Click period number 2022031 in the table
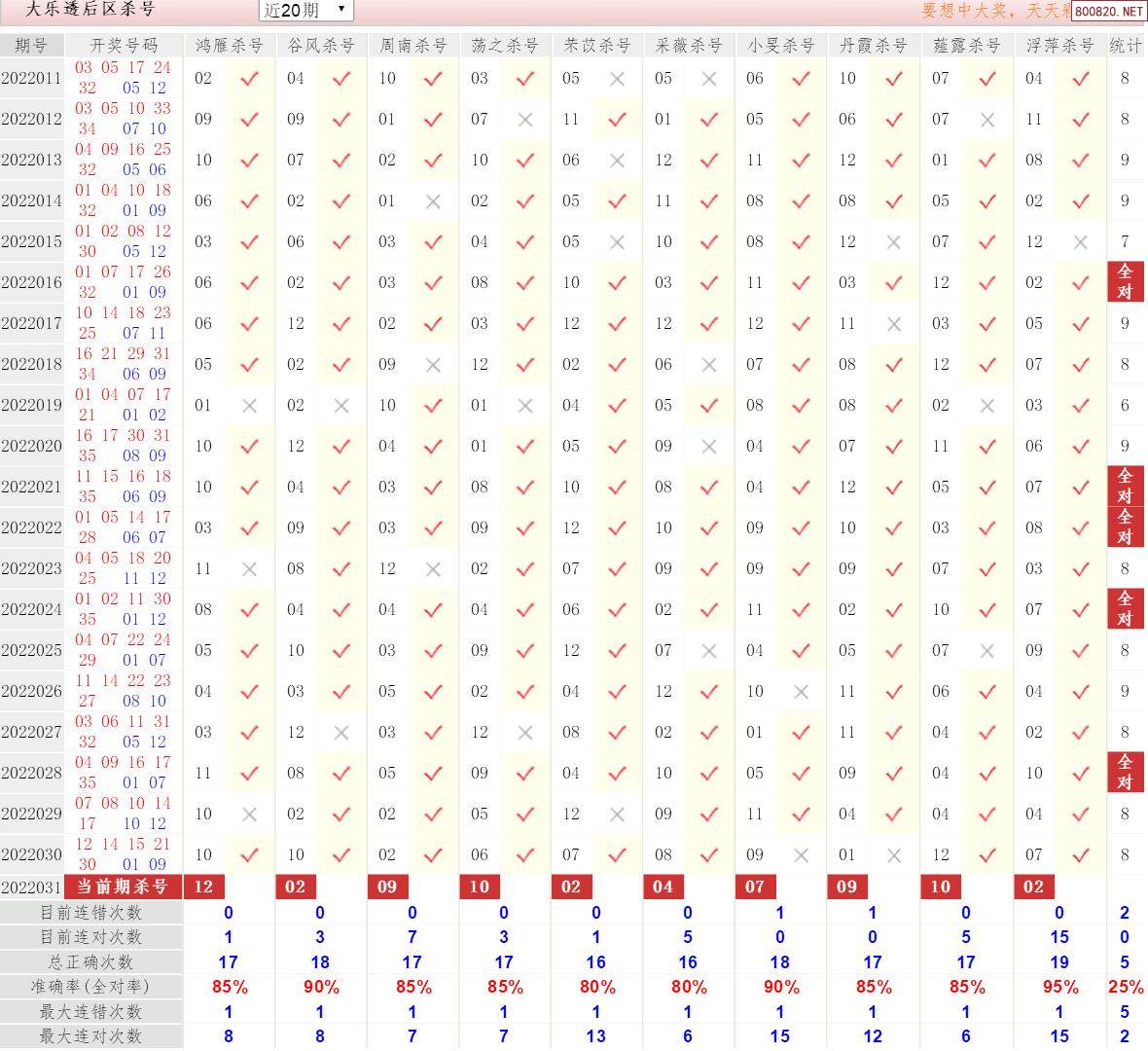Screen dimensions: 1148x1051 [31, 888]
